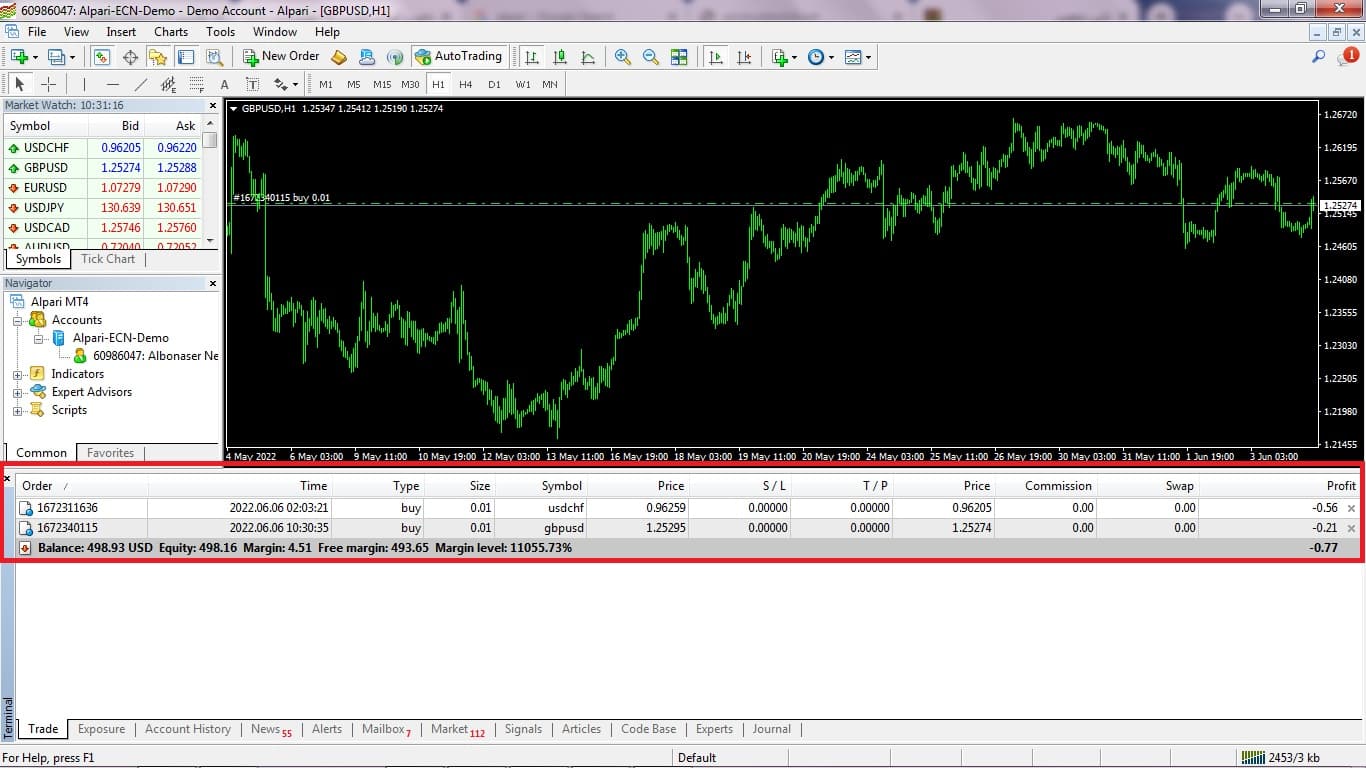This screenshot has height=768, width=1366.
Task: Open the Tools menu
Action: [x=220, y=31]
